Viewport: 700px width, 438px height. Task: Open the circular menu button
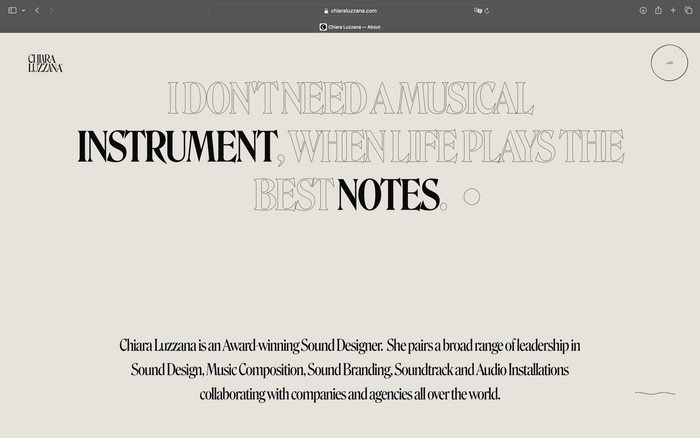[669, 63]
